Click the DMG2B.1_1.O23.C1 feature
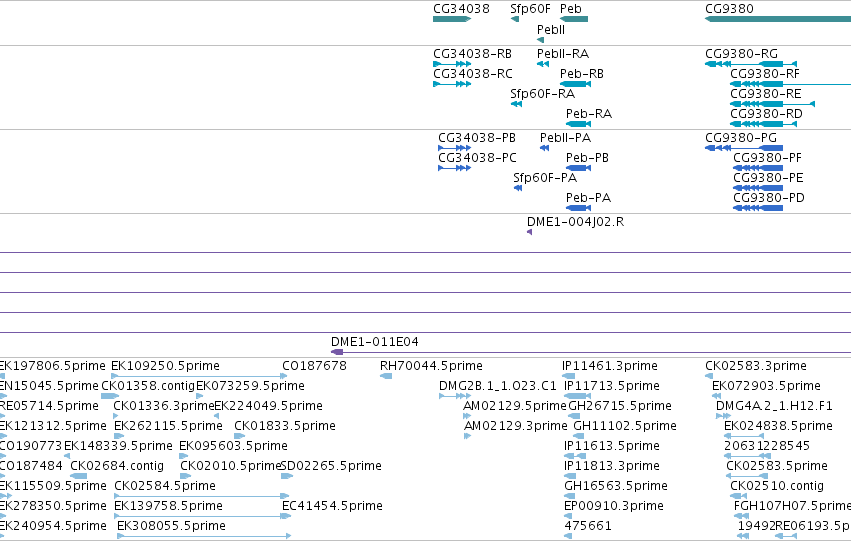Viewport: 851px width, 541px height. click(455, 396)
